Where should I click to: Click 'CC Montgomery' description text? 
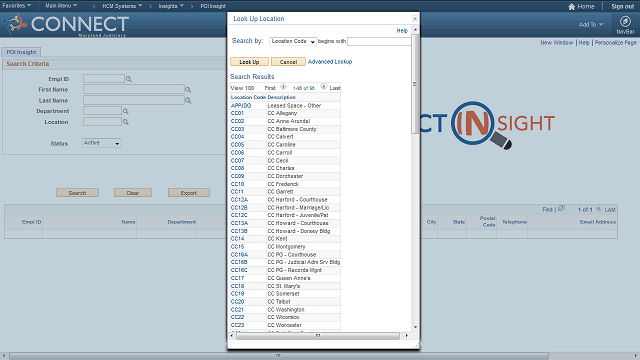[287, 247]
